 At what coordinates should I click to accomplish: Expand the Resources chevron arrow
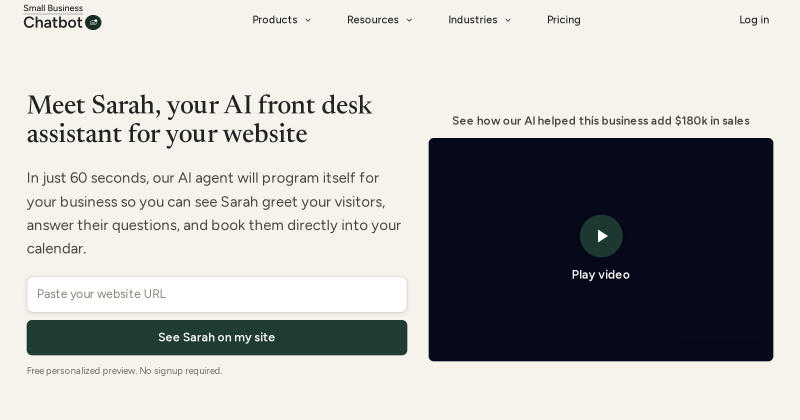click(x=409, y=20)
